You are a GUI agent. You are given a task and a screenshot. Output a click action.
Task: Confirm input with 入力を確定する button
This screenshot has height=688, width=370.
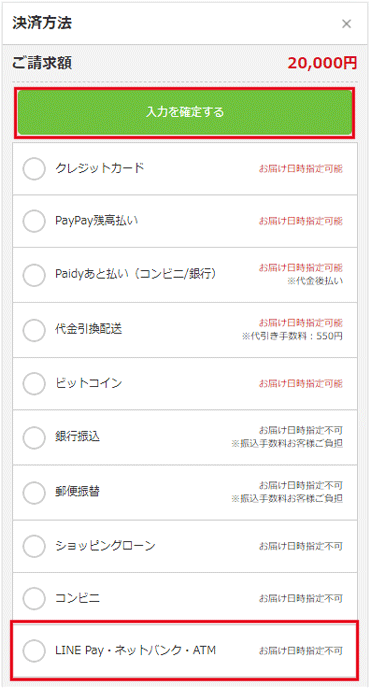(185, 112)
